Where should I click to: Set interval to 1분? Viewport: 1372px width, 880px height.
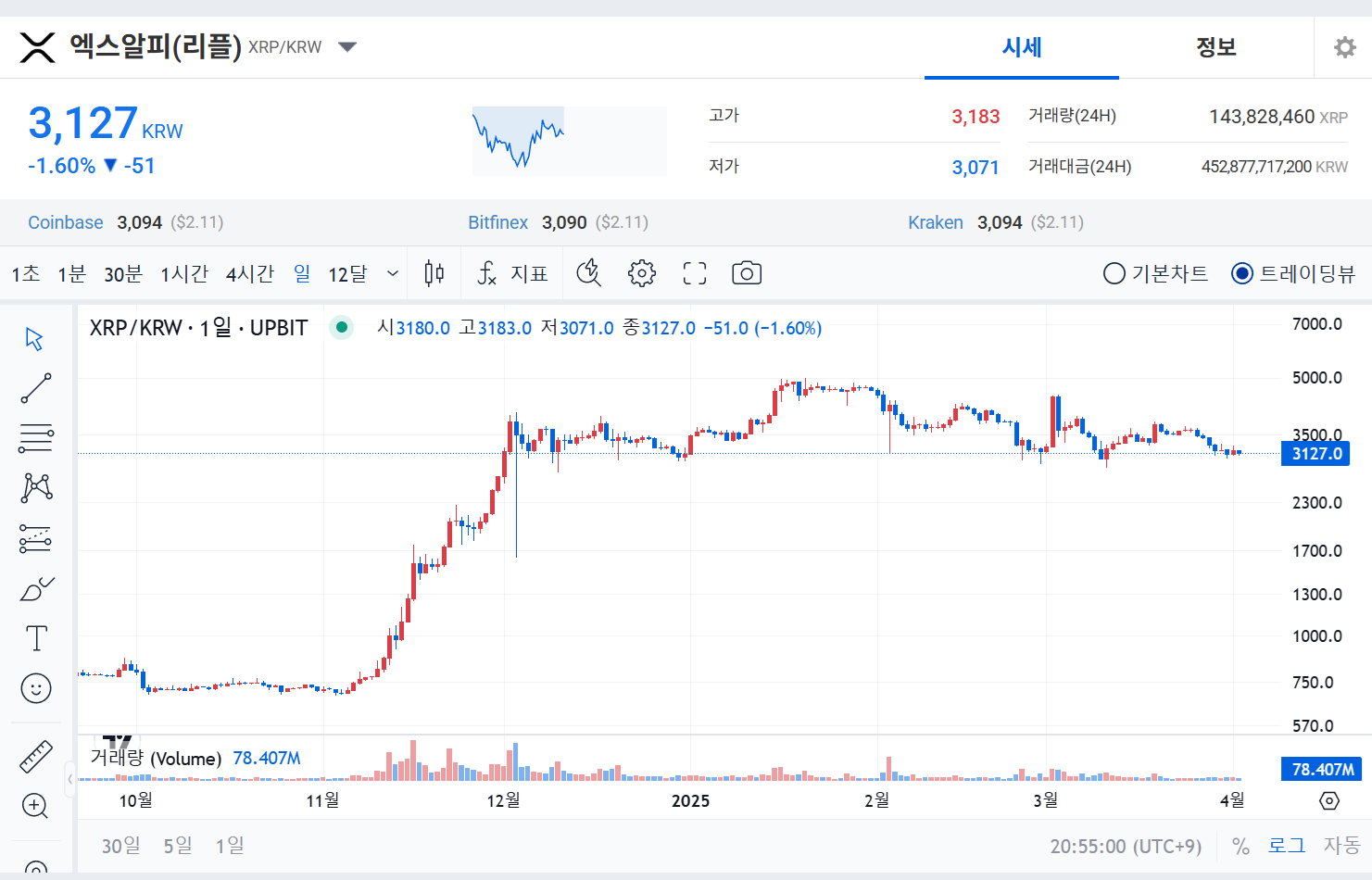click(x=71, y=274)
